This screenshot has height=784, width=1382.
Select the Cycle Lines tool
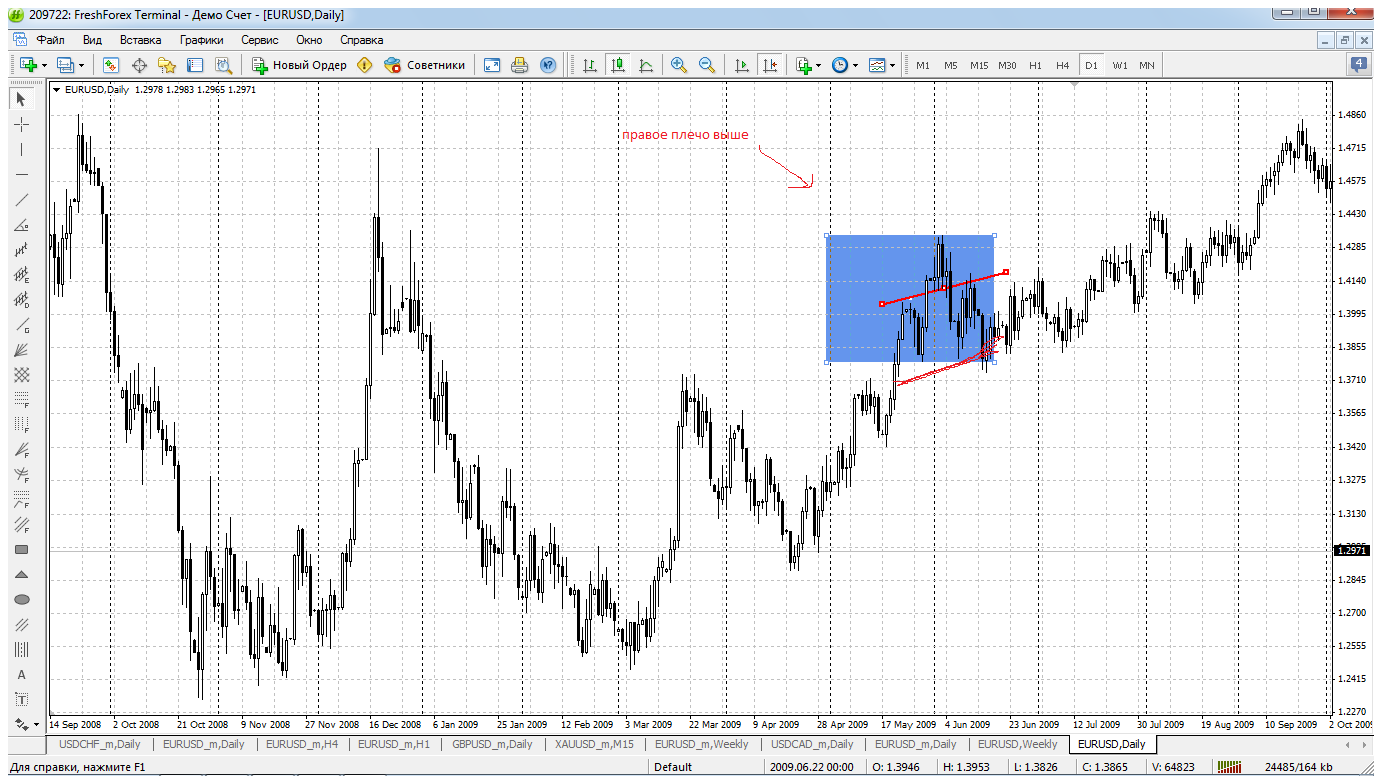pos(22,649)
